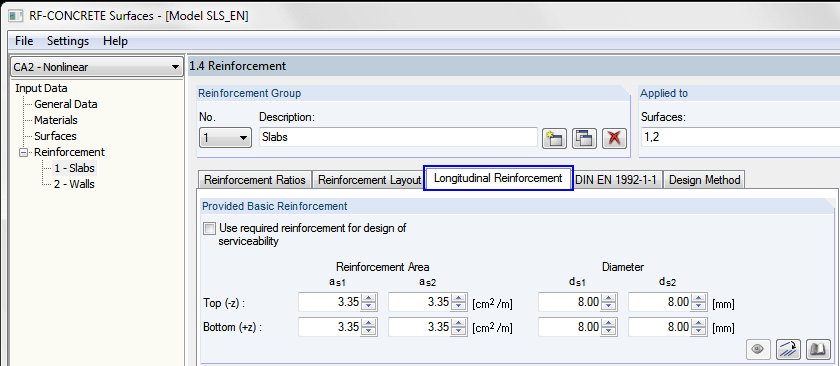
Task: Select 2 - Walls tree entry
Action: point(74,184)
